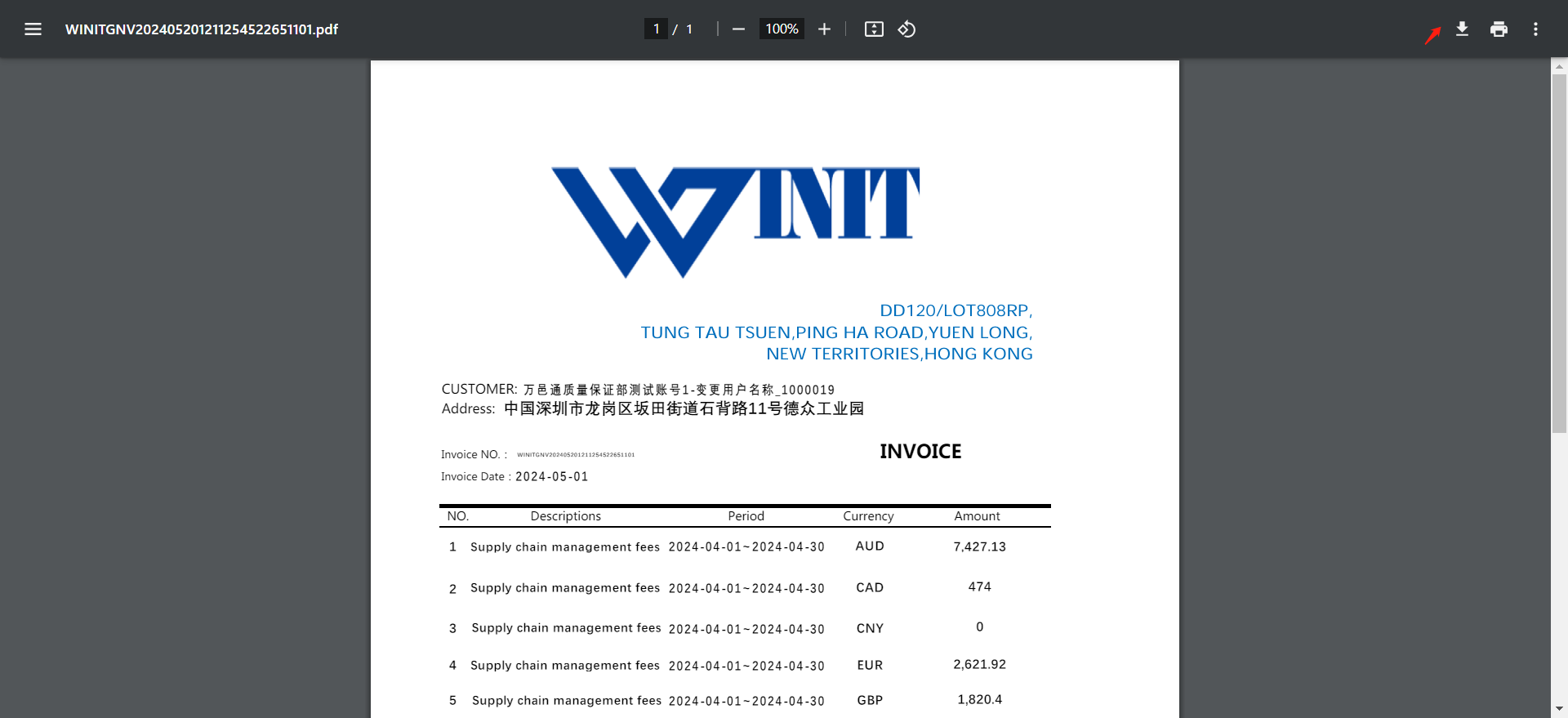Image resolution: width=1568 pixels, height=718 pixels.
Task: Click the zoom out minus icon
Action: 738,29
